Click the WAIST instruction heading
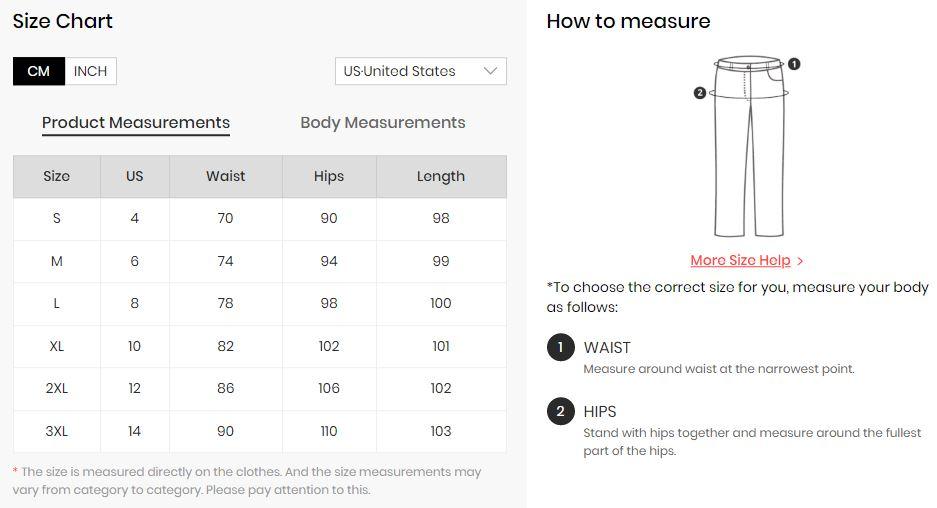This screenshot has width=937, height=508. coord(607,347)
